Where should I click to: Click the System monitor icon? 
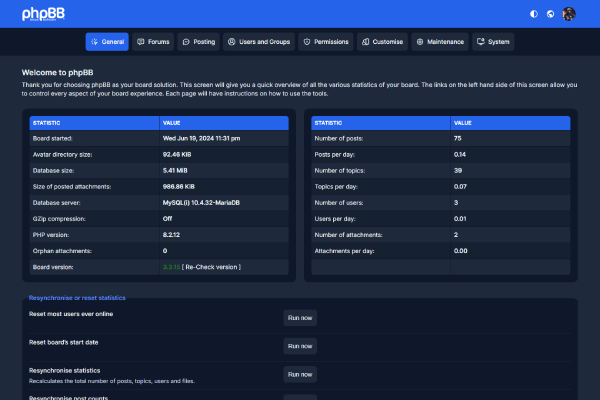tap(481, 42)
